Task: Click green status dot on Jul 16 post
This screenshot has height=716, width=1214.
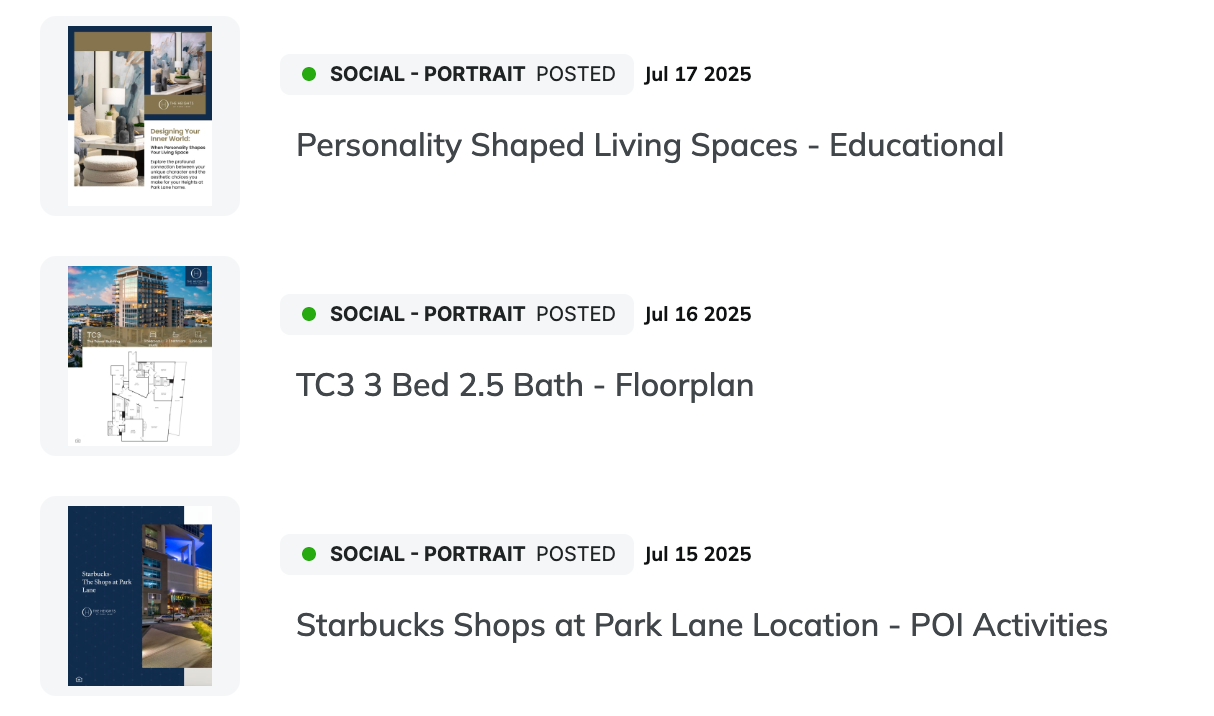Action: pos(309,314)
